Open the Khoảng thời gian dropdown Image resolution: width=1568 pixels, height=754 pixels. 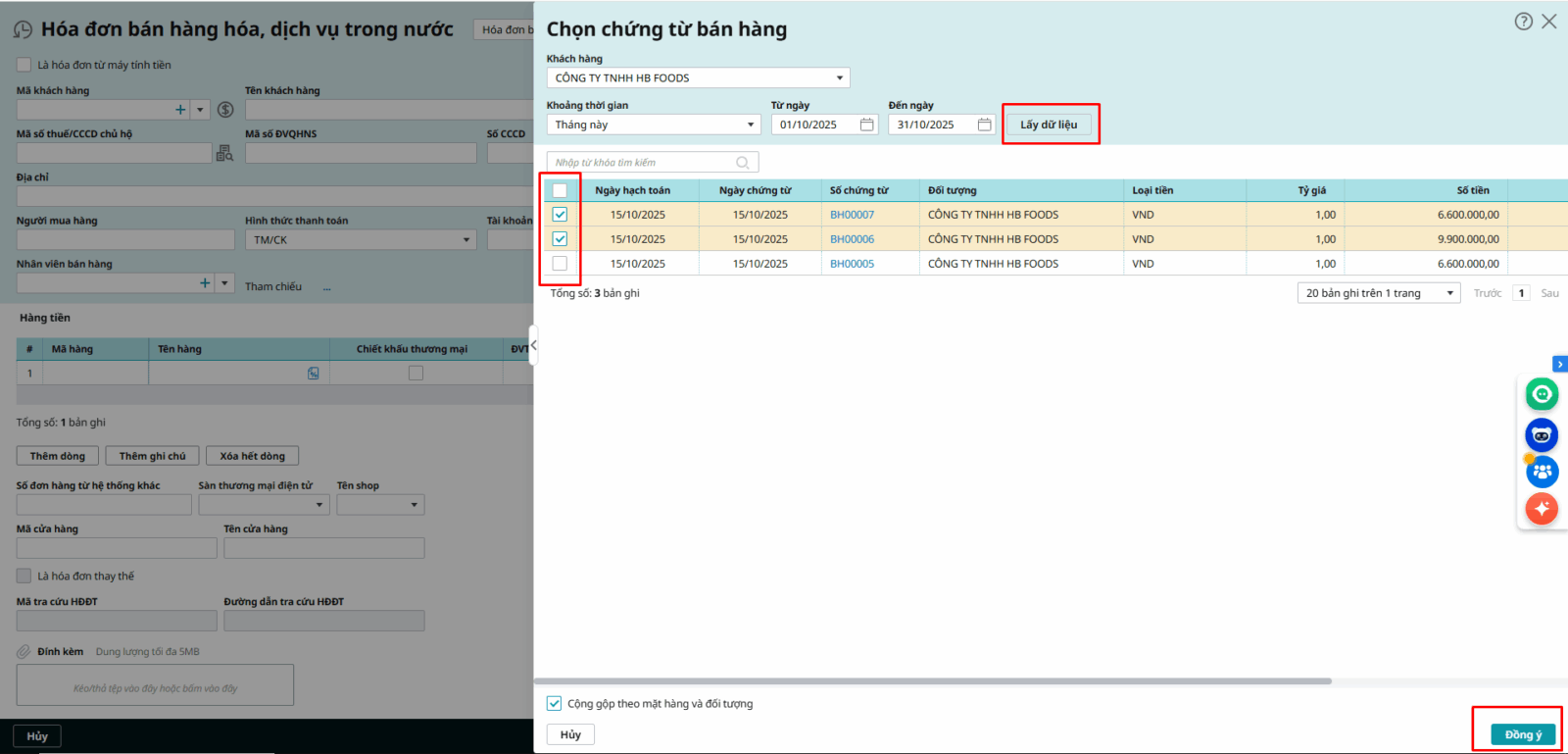tap(751, 125)
